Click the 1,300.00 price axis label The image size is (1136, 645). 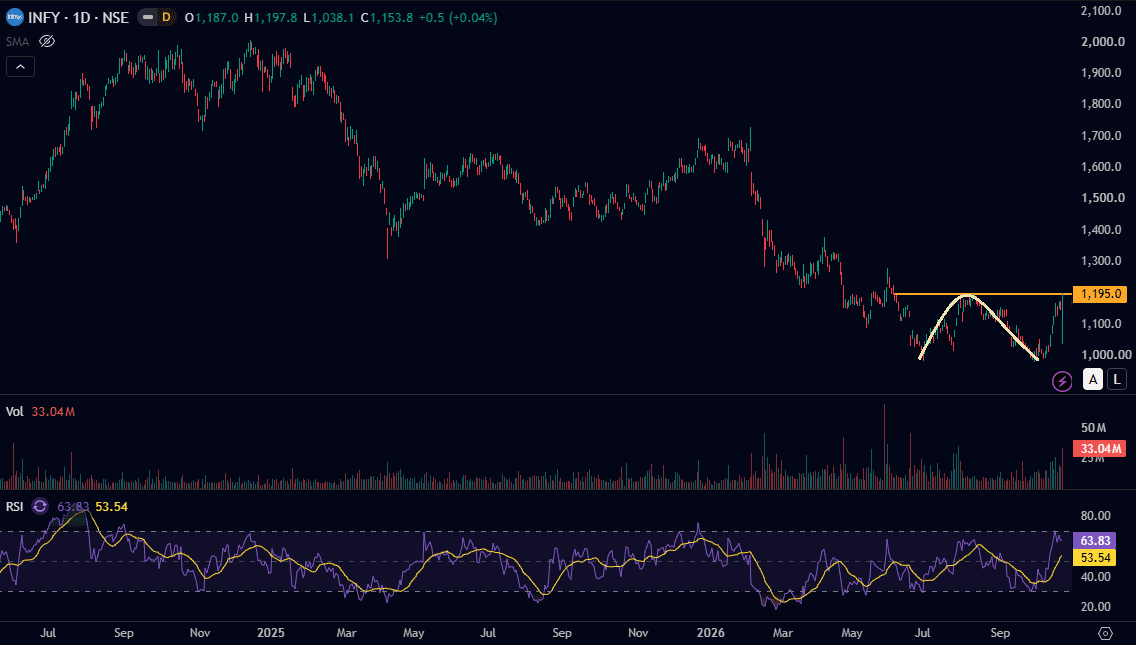pyautogui.click(x=1103, y=261)
